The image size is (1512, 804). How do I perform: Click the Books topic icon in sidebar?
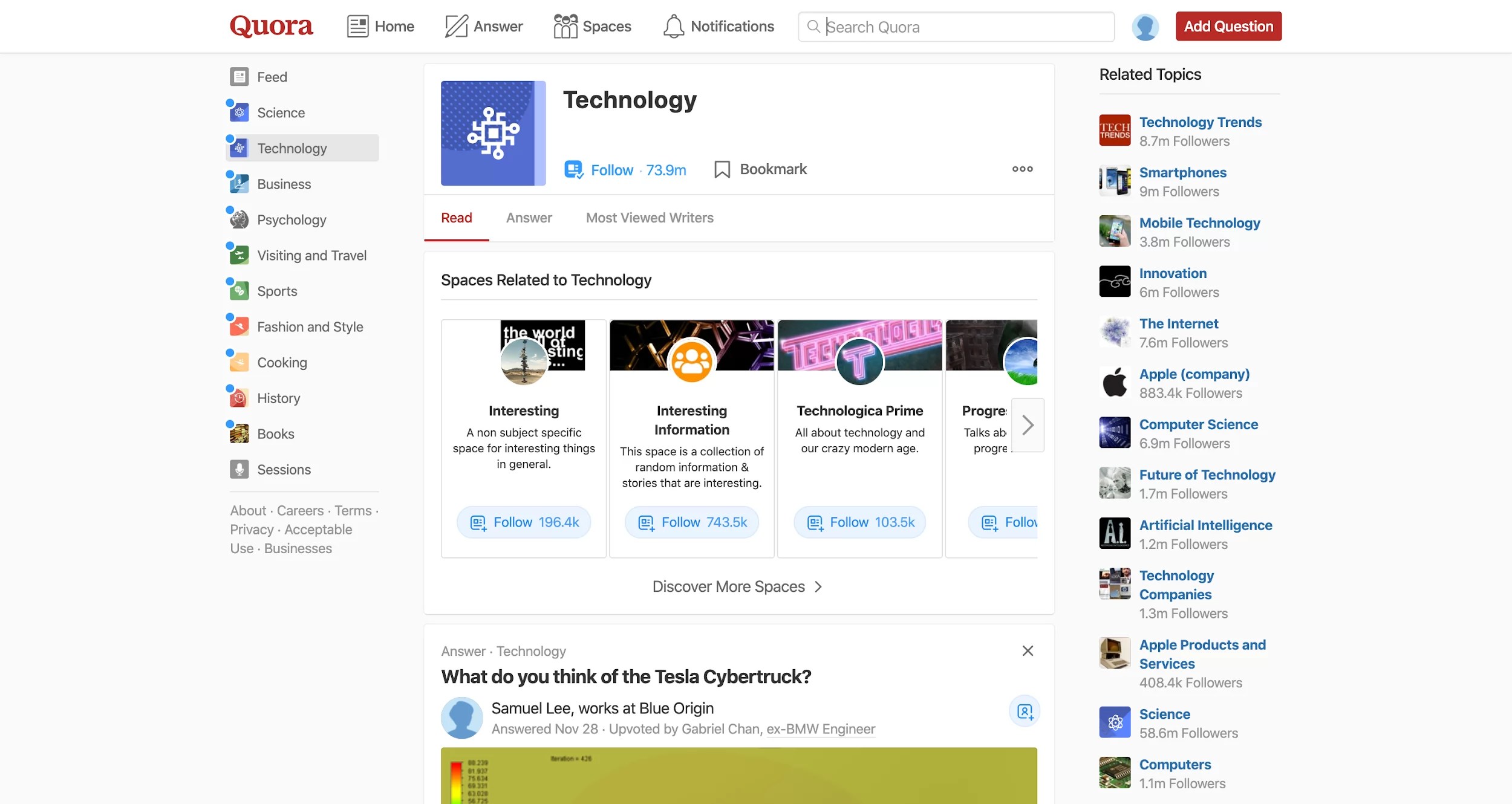coord(240,433)
